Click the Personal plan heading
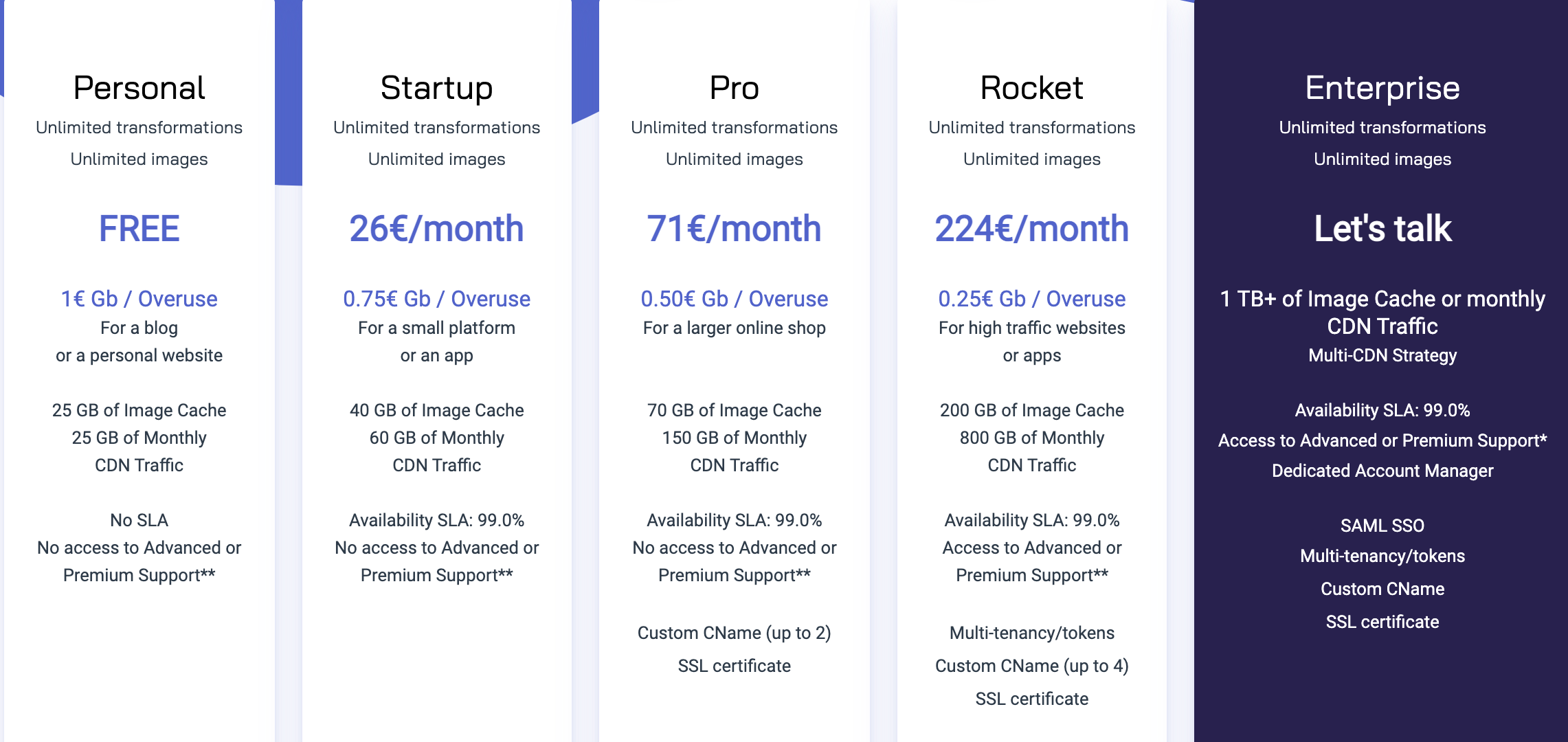The image size is (1568, 742). click(139, 88)
